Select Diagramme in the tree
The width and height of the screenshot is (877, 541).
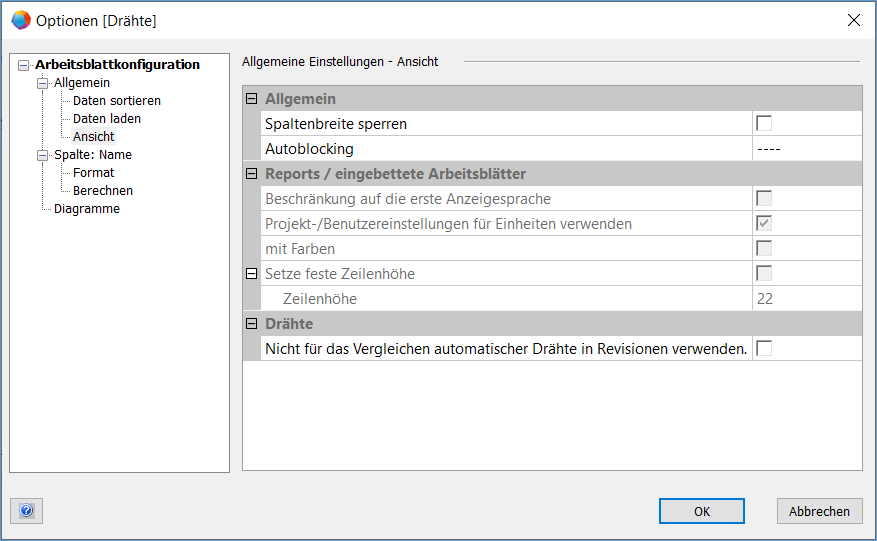(86, 209)
